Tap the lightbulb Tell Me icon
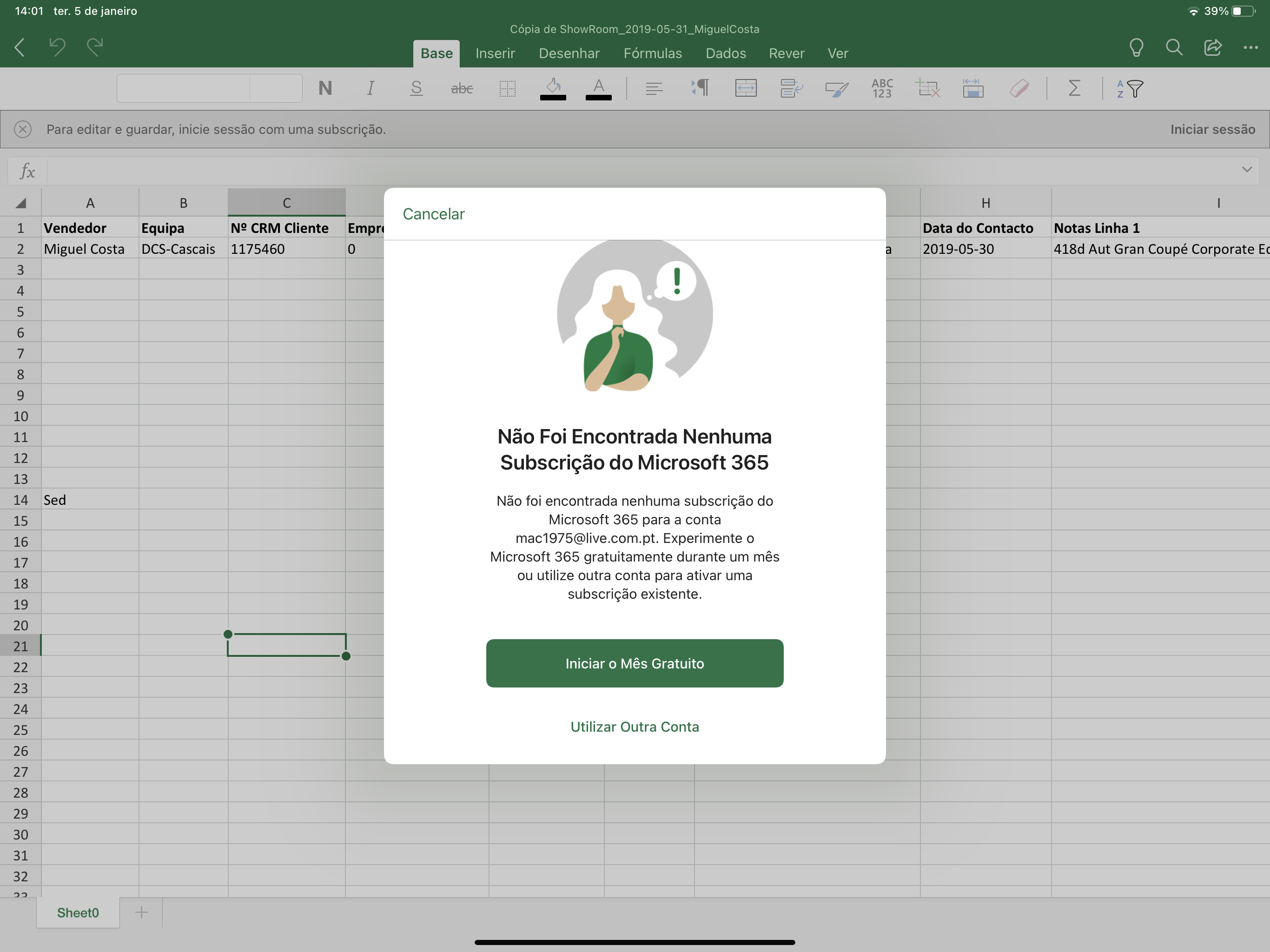Screen dimensions: 1270x952 tap(1136, 48)
